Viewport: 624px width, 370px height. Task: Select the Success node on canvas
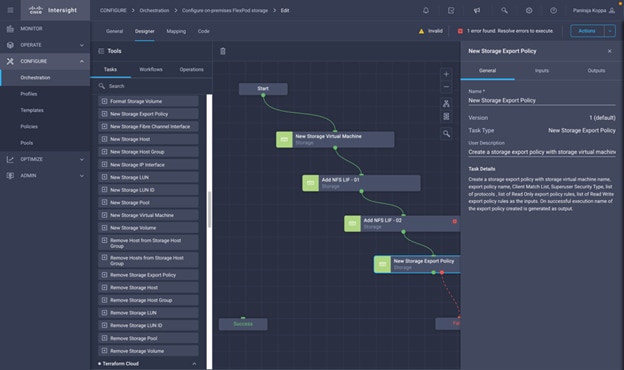tap(243, 324)
